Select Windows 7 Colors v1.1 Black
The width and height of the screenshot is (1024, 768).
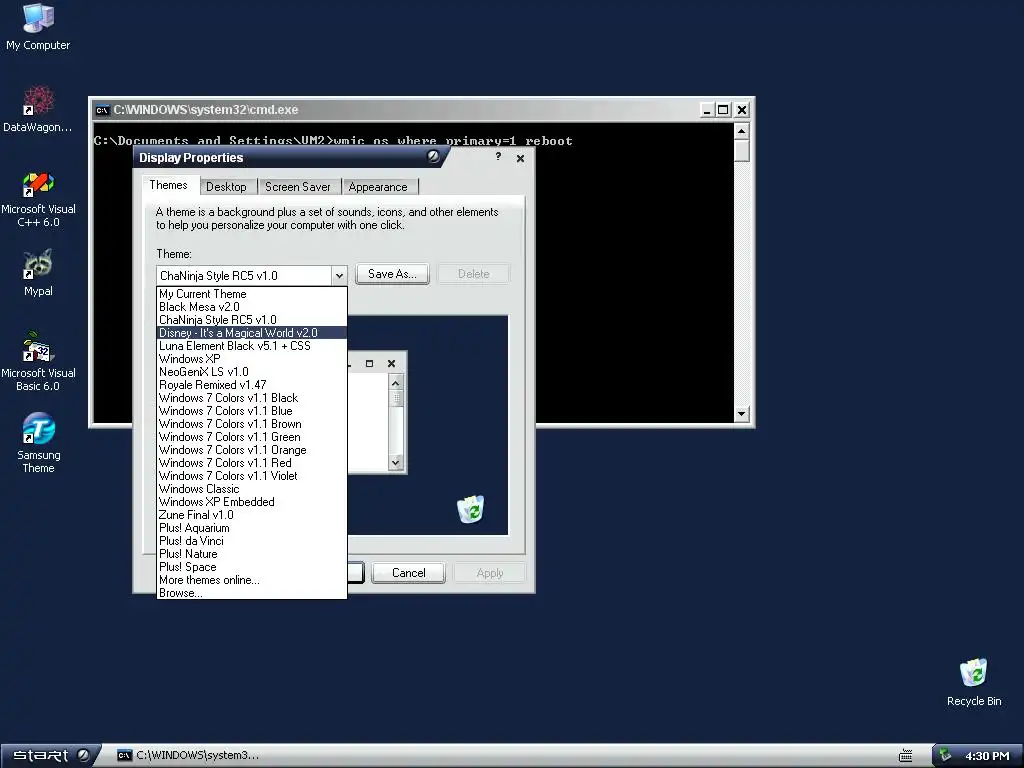[x=251, y=398]
